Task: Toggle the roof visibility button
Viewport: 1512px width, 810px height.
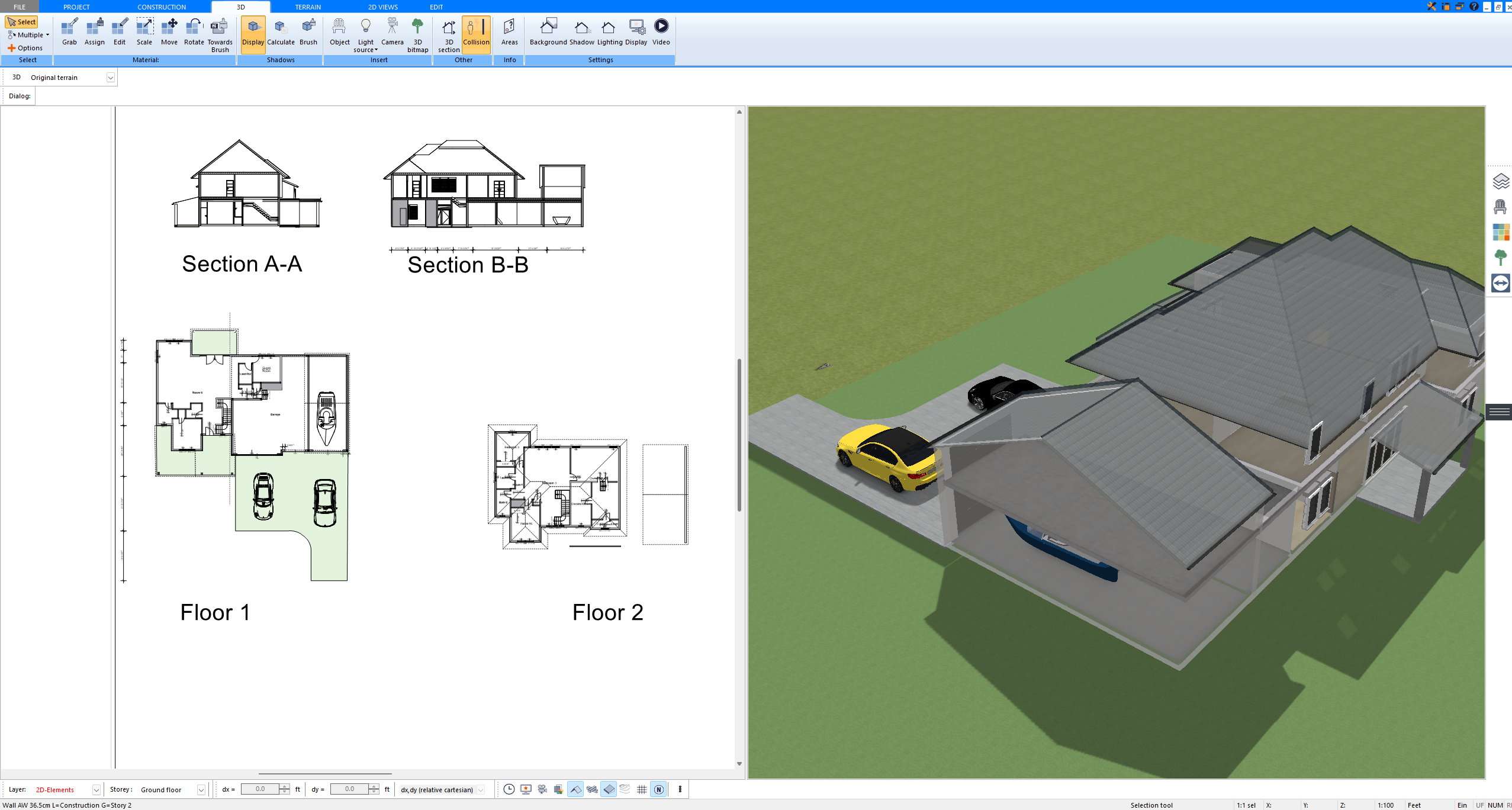Action: (x=575, y=789)
